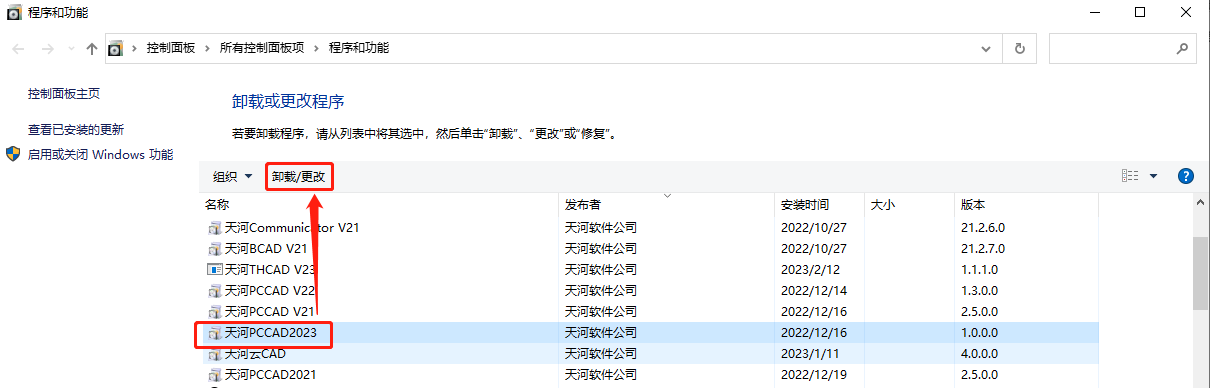
Task: Select the 天河PCCAD2021 program
Action: pos(648,375)
